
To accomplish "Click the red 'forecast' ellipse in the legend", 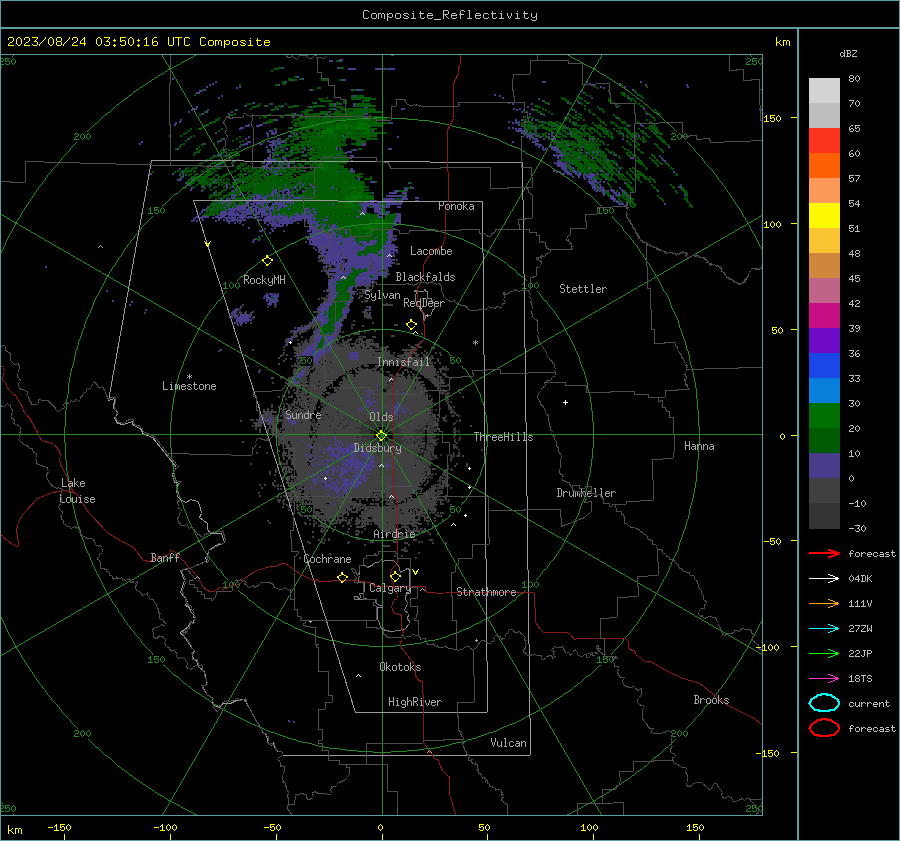I will 824,728.
